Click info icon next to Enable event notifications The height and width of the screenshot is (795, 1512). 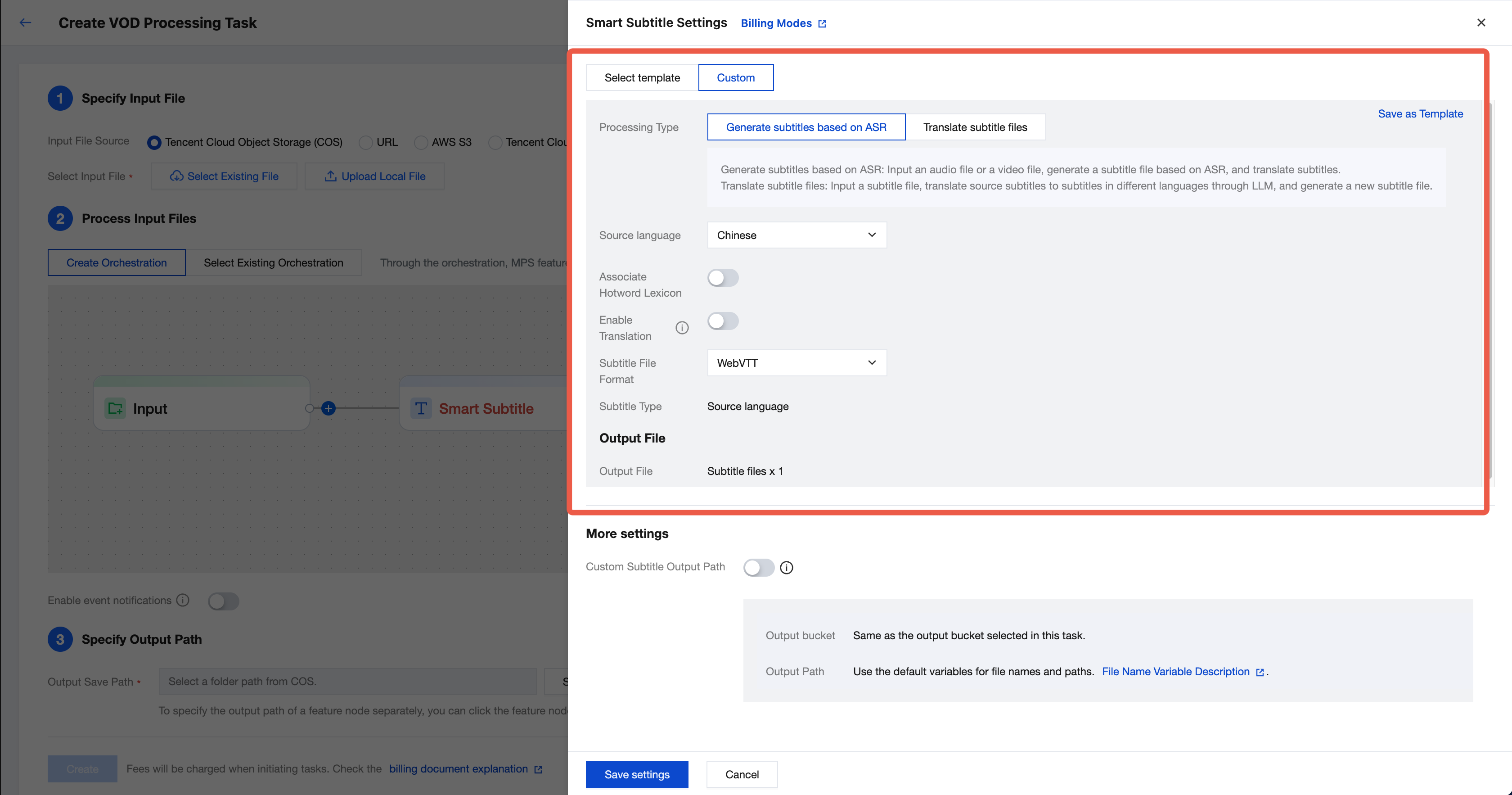click(183, 600)
